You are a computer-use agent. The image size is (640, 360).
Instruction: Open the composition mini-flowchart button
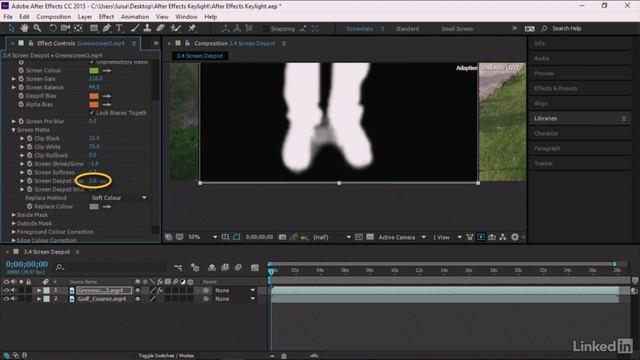178,268
